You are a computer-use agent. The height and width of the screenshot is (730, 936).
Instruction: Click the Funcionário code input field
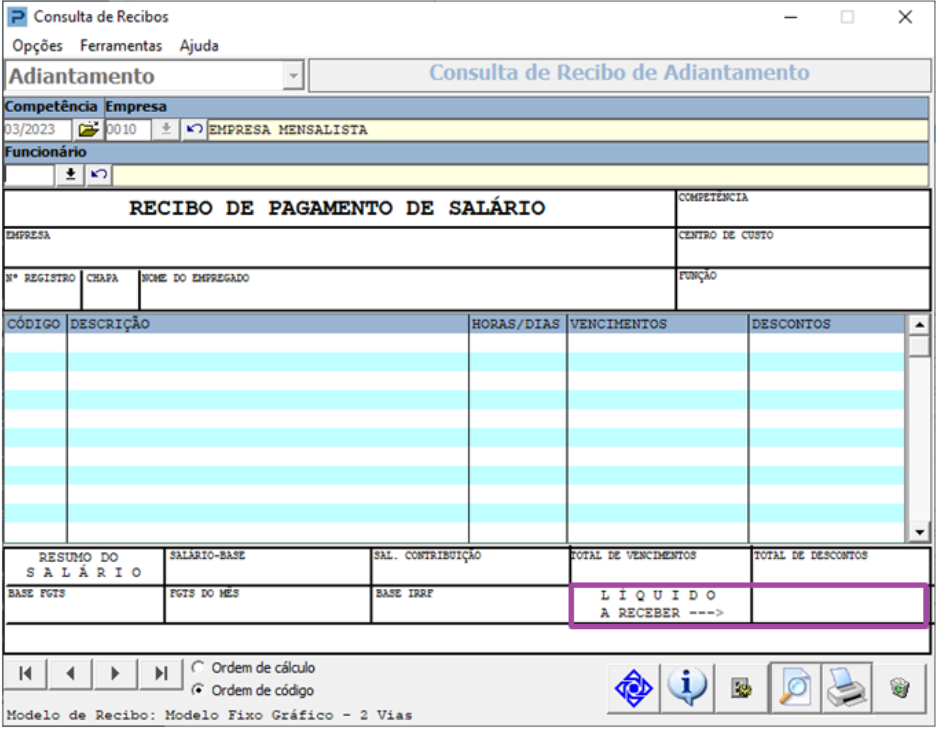coord(28,175)
